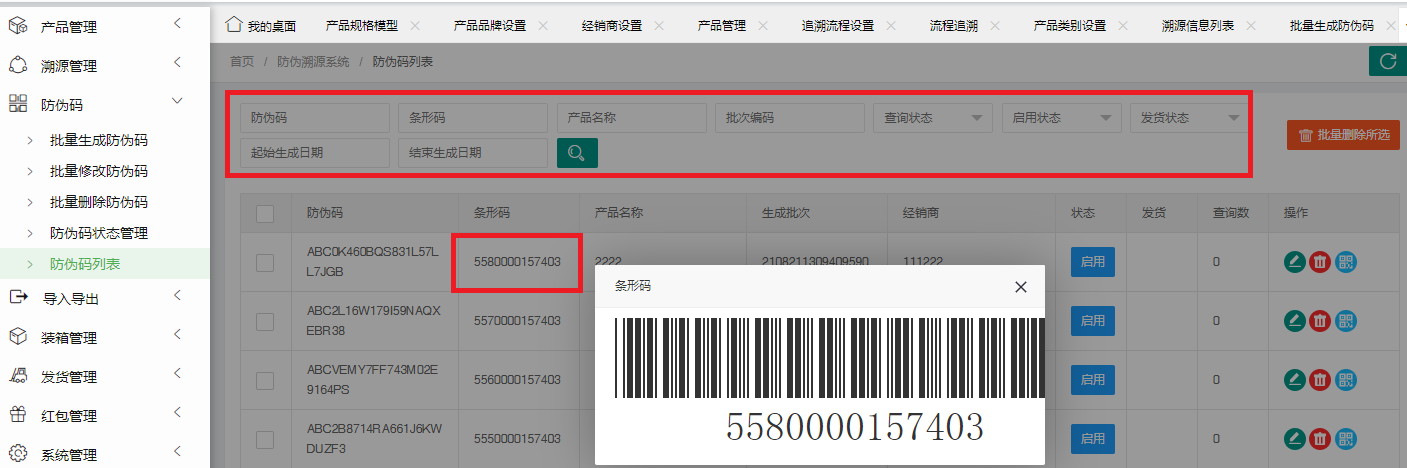Close the 条形码 barcode popup
1407x468 pixels.
(1020, 287)
